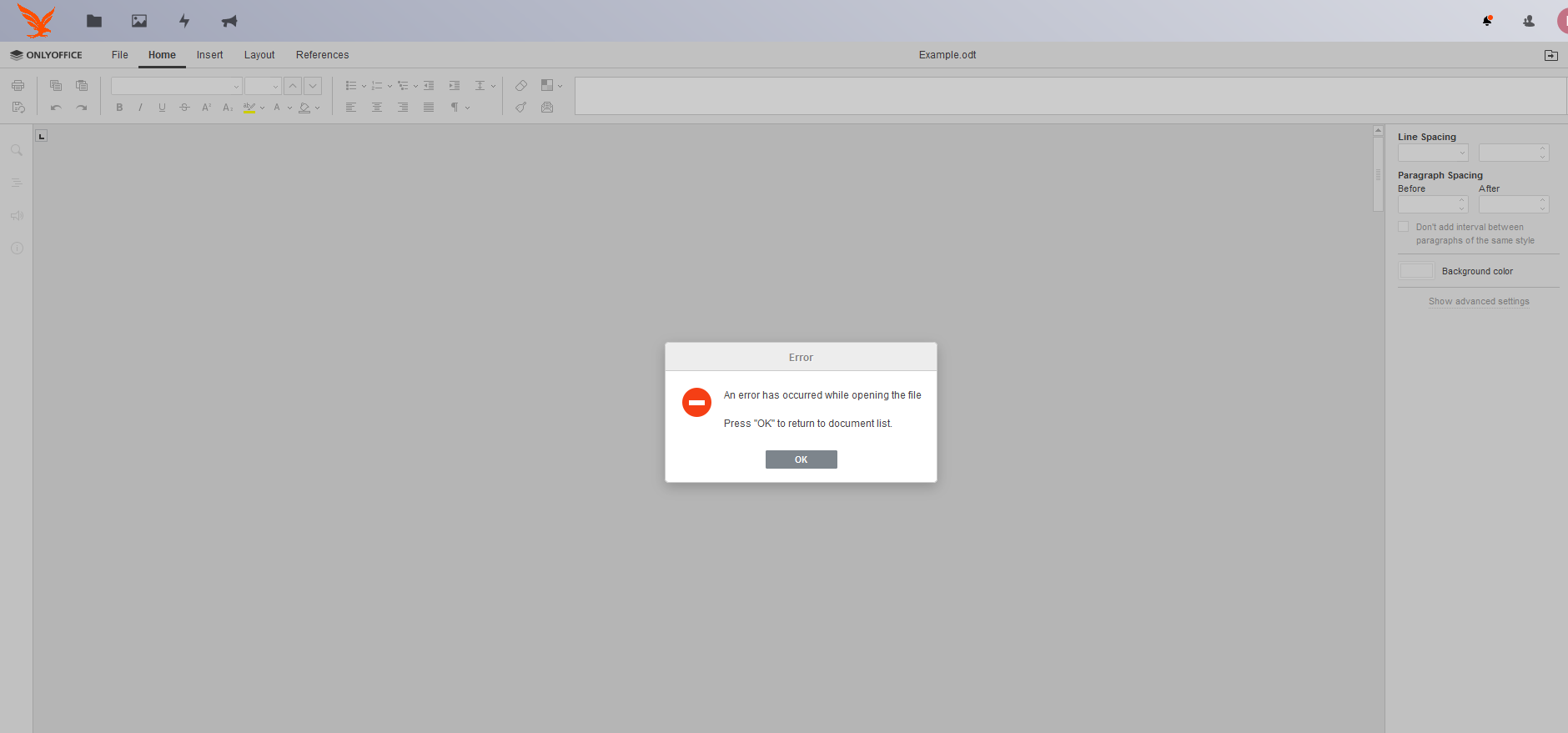Toggle Italic formatting
1568x733 pixels.
(140, 107)
